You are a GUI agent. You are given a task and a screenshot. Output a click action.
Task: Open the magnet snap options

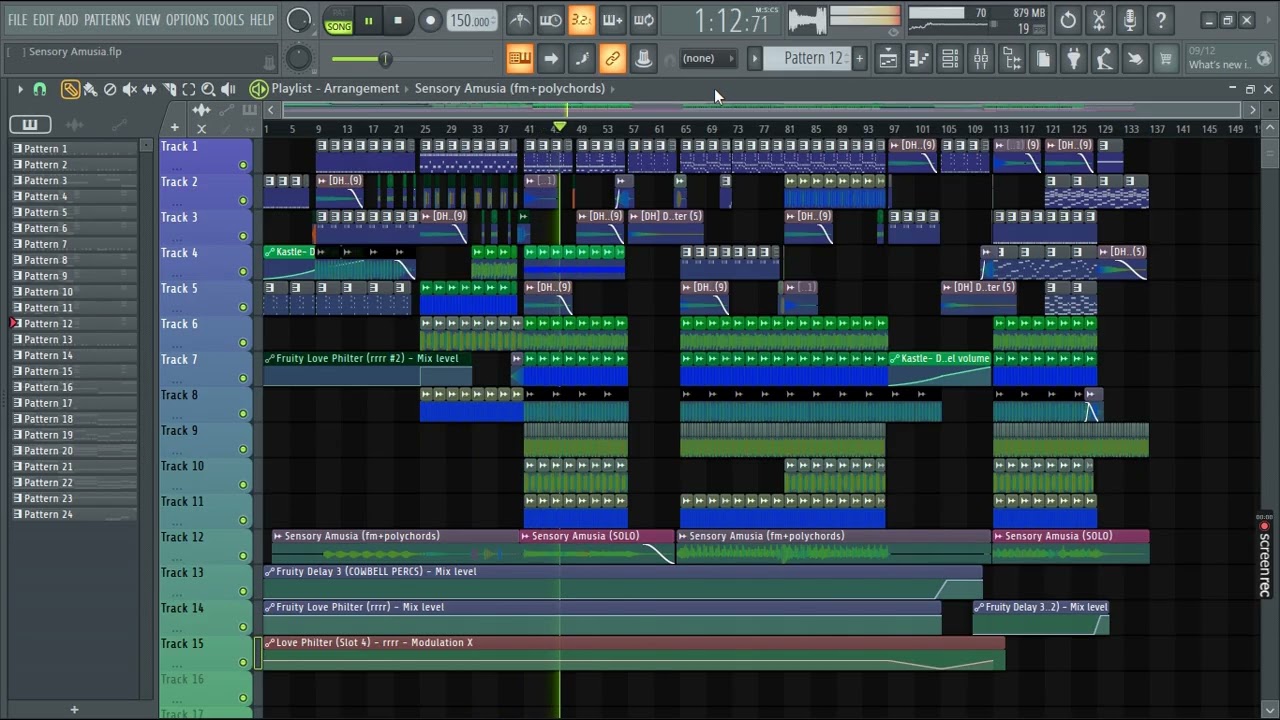(x=40, y=89)
